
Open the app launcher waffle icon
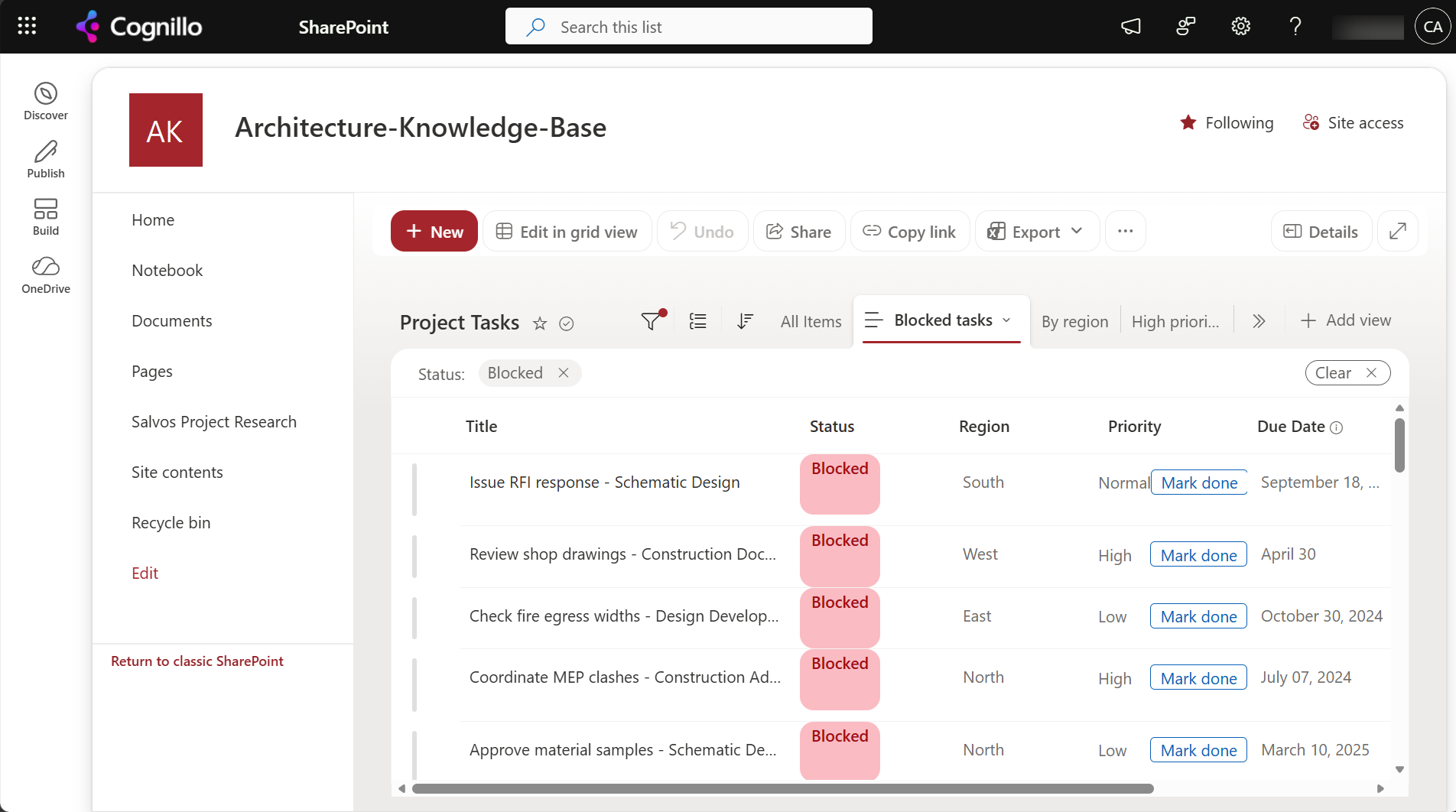click(27, 27)
